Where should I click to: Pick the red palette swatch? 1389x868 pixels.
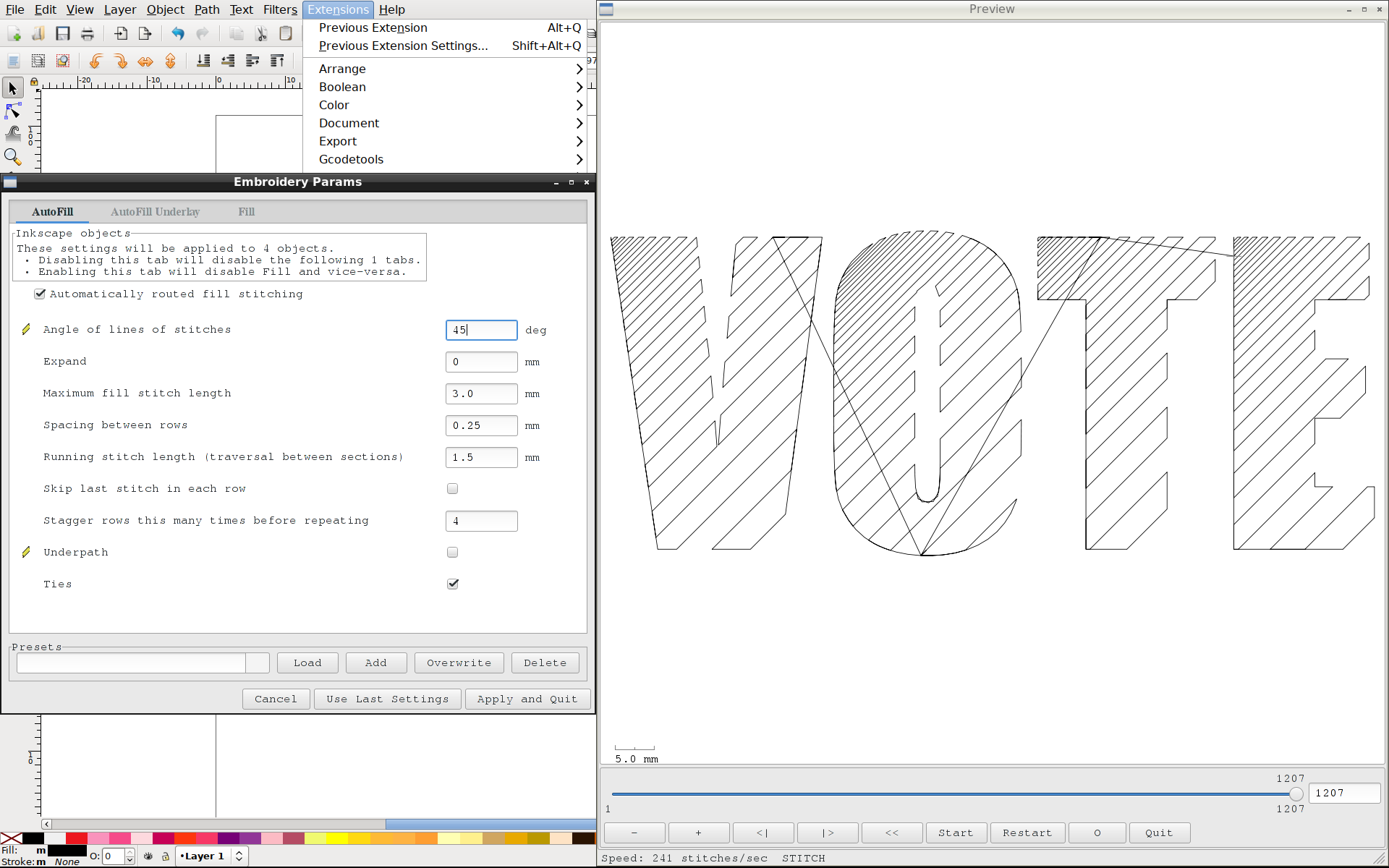pyautogui.click(x=76, y=838)
